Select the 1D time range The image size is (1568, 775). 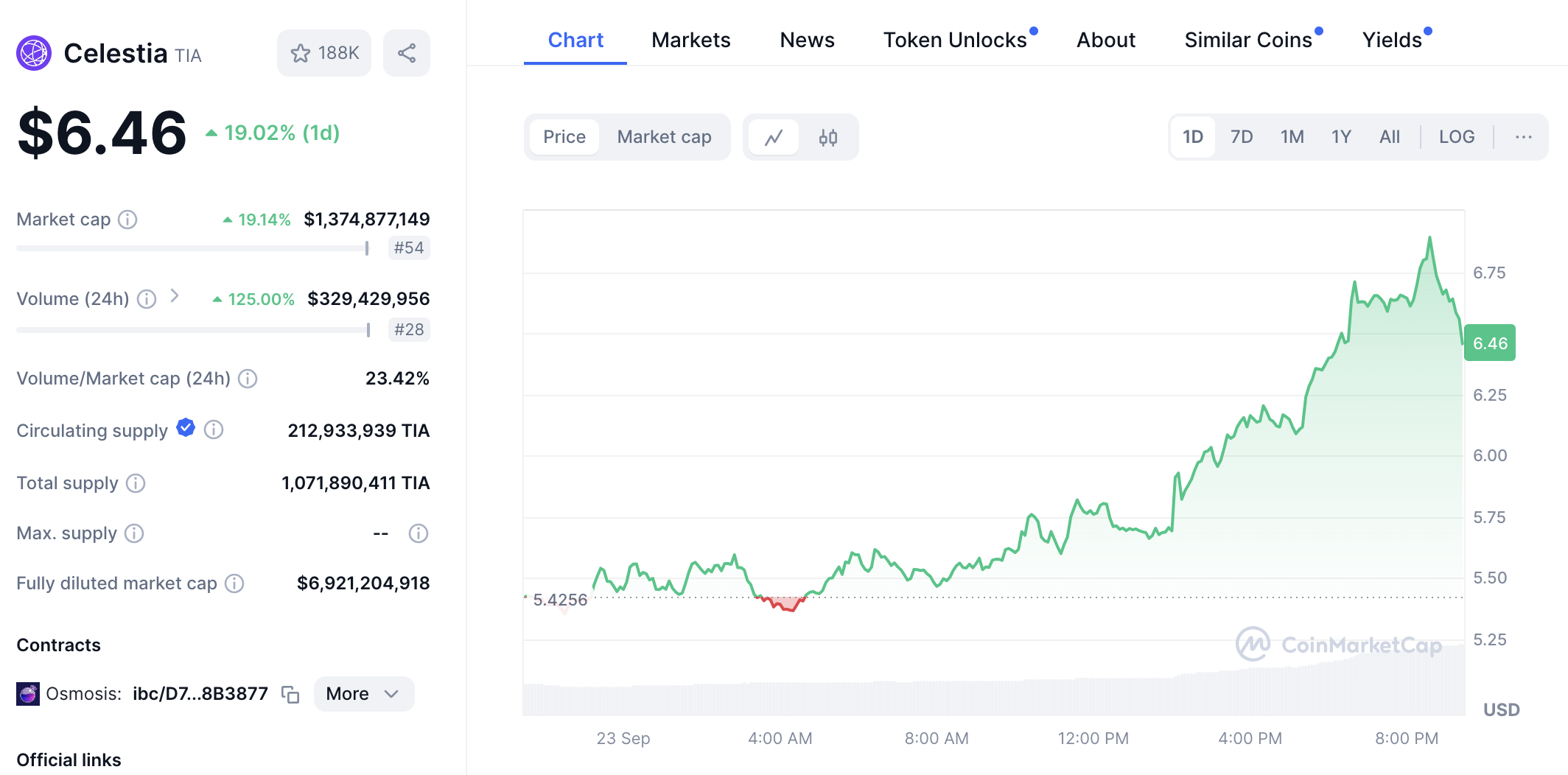click(x=1193, y=137)
